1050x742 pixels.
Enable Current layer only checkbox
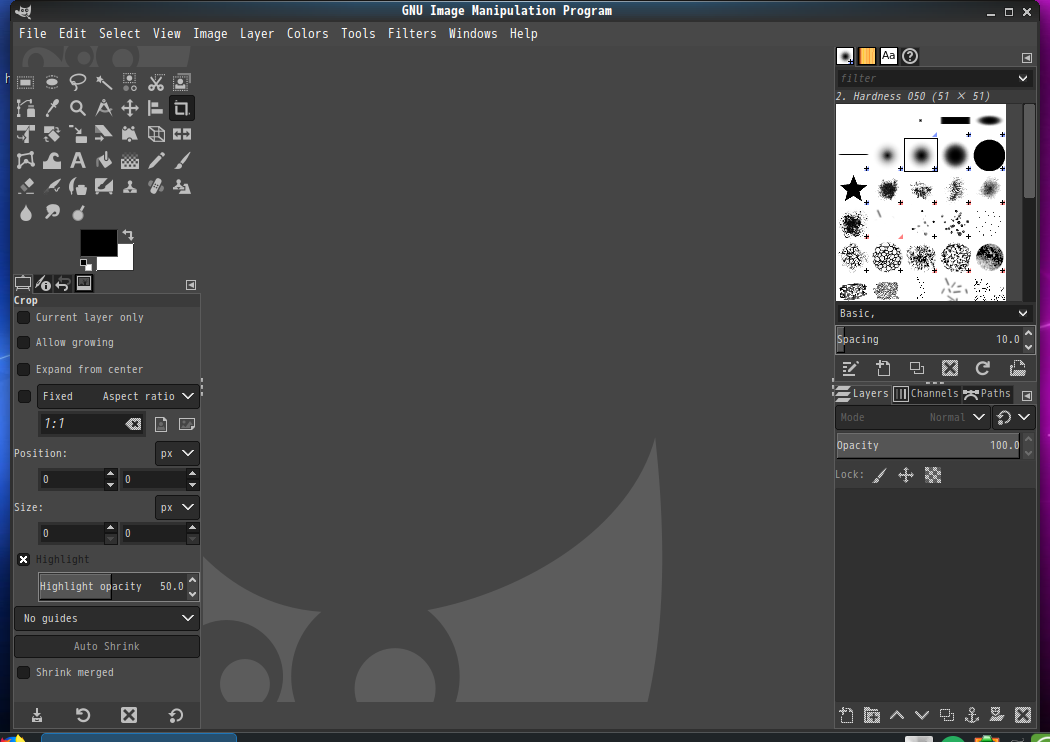click(23, 317)
